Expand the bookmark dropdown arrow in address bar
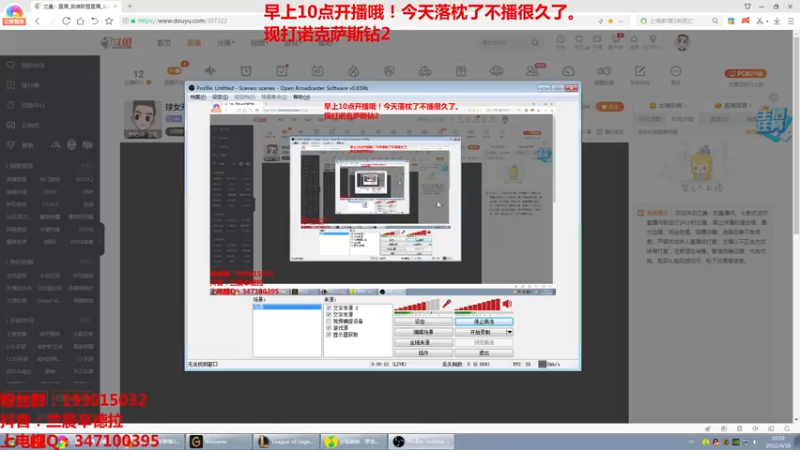800x450 pixels. [x=620, y=21]
